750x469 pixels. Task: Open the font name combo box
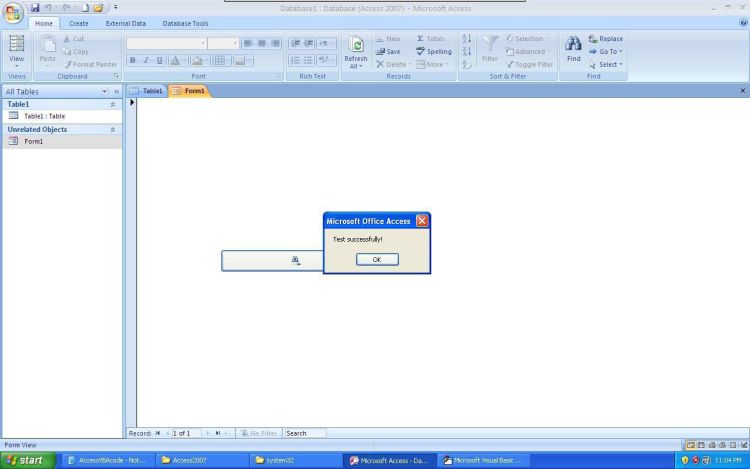point(166,44)
